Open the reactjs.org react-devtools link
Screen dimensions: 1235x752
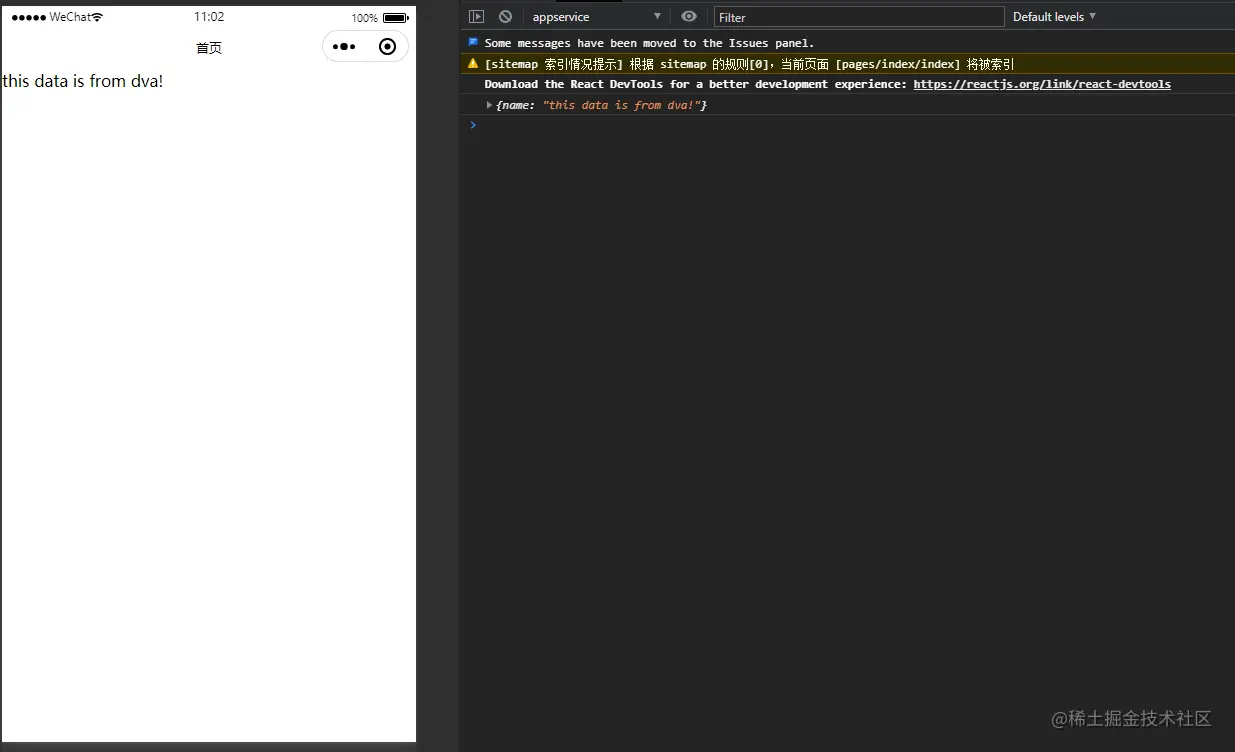click(x=1042, y=84)
